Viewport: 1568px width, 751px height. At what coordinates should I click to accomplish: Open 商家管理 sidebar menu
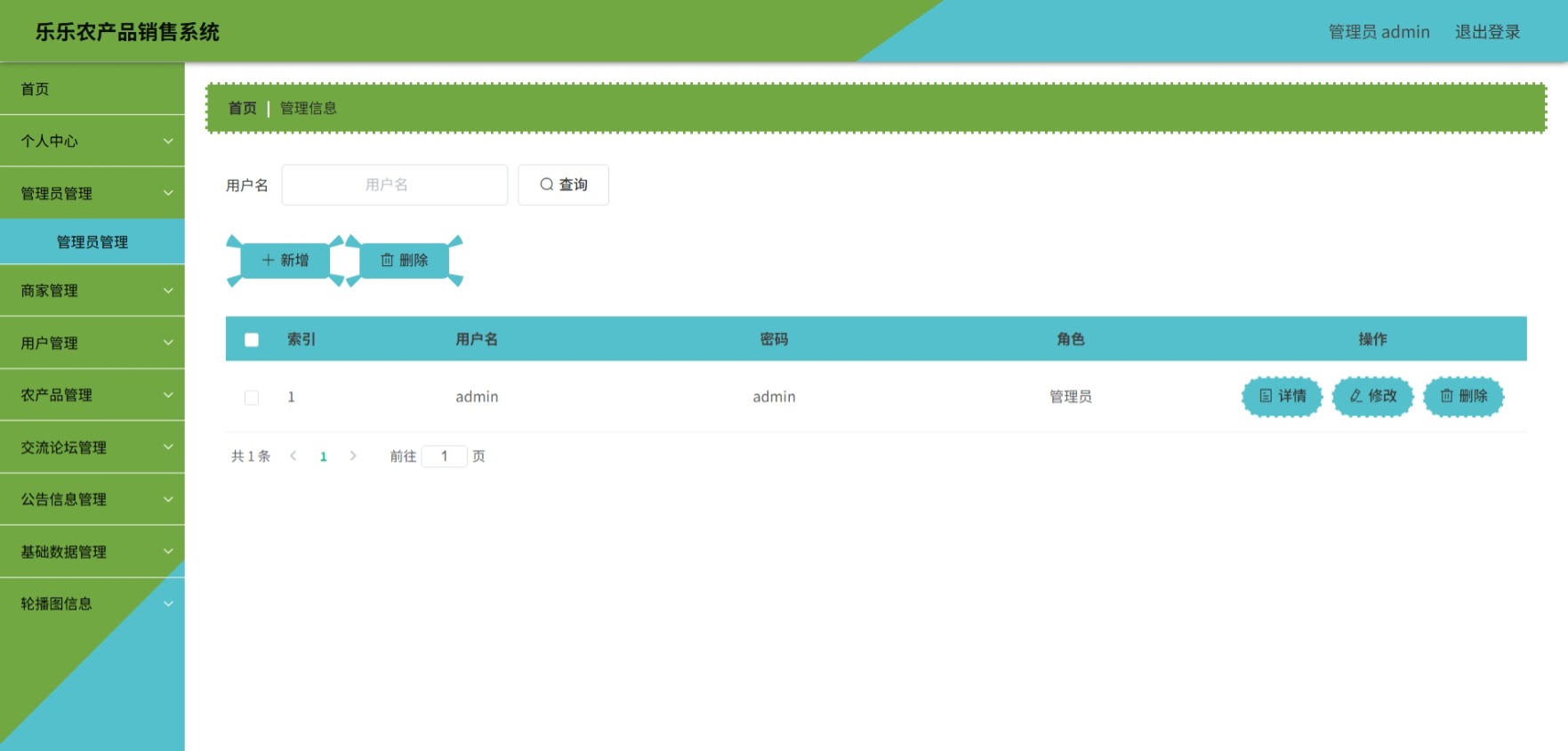click(x=92, y=290)
